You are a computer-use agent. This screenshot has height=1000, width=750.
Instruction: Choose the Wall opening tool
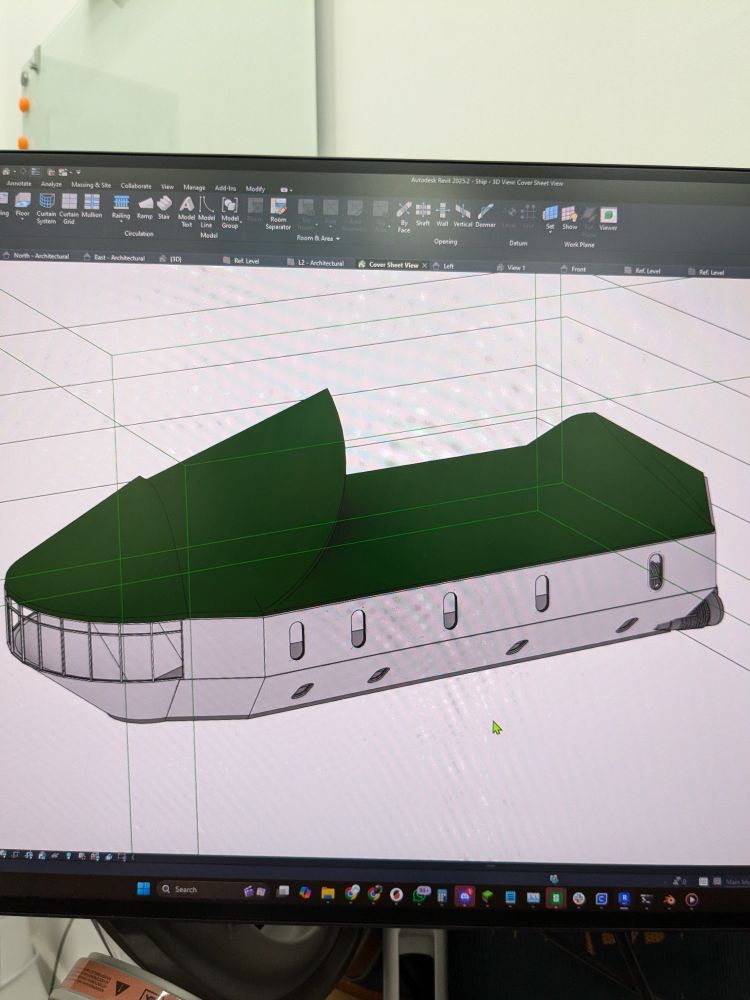tap(443, 216)
